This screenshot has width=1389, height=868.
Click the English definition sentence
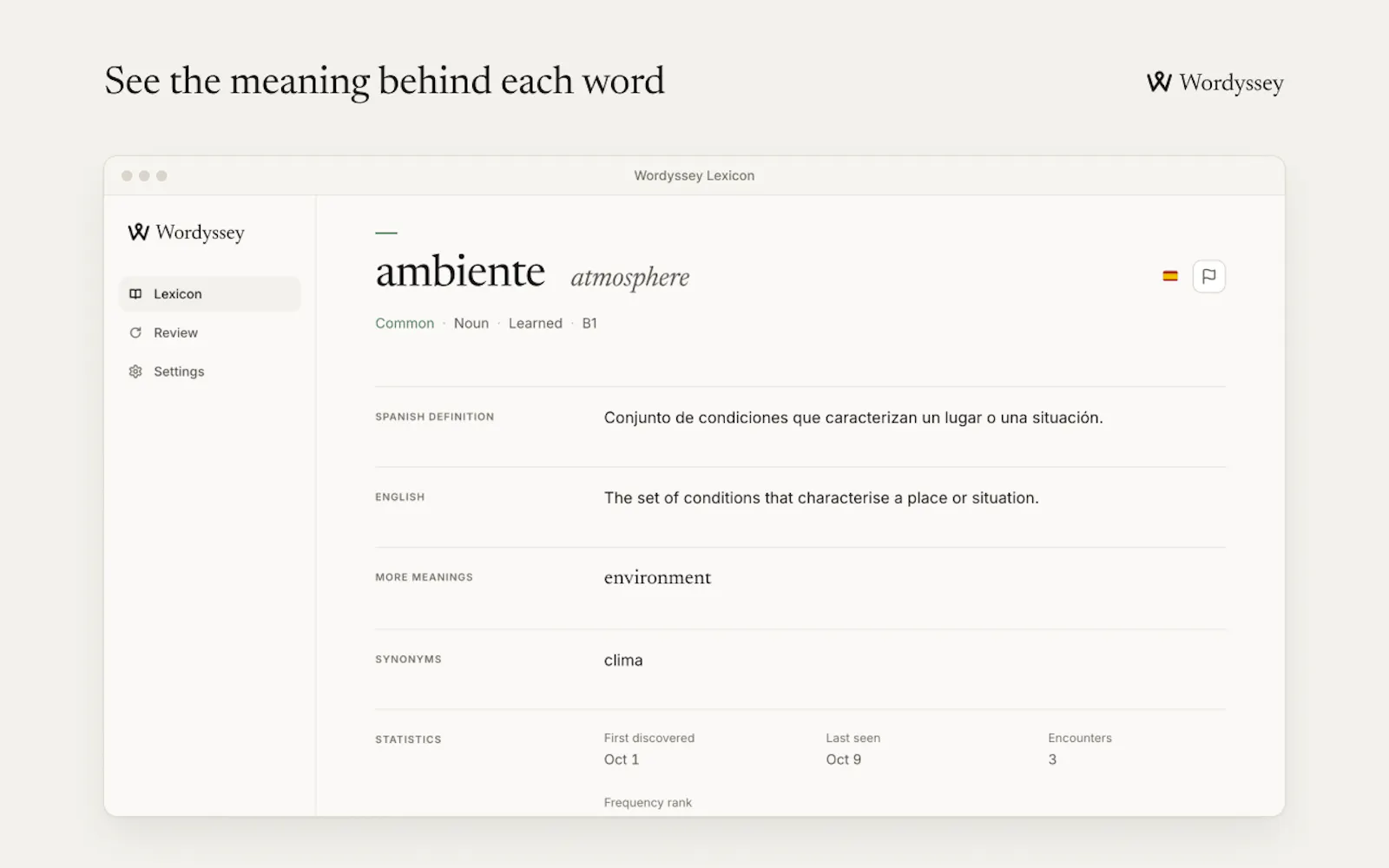click(821, 498)
